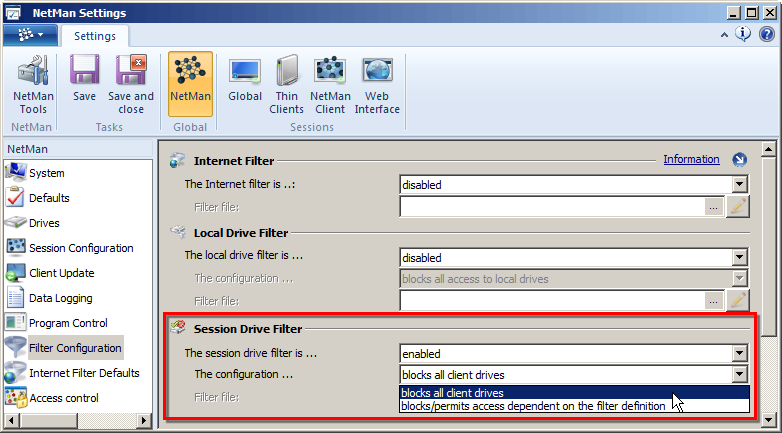The image size is (782, 433).
Task: Click the blue arrow icon beside Information
Action: (x=739, y=160)
